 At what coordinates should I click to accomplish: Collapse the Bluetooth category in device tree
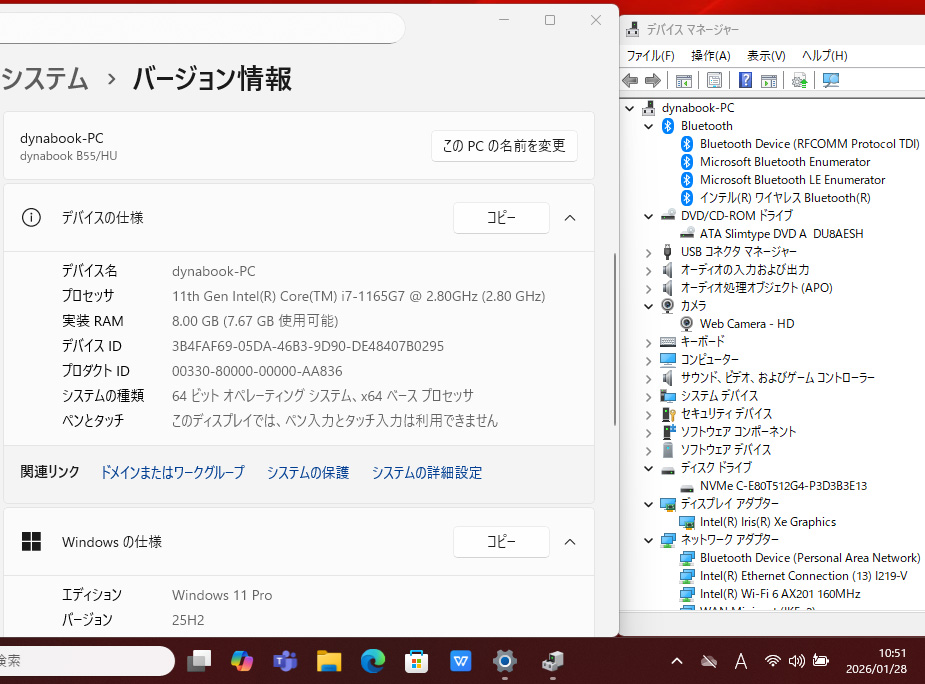tap(648, 126)
